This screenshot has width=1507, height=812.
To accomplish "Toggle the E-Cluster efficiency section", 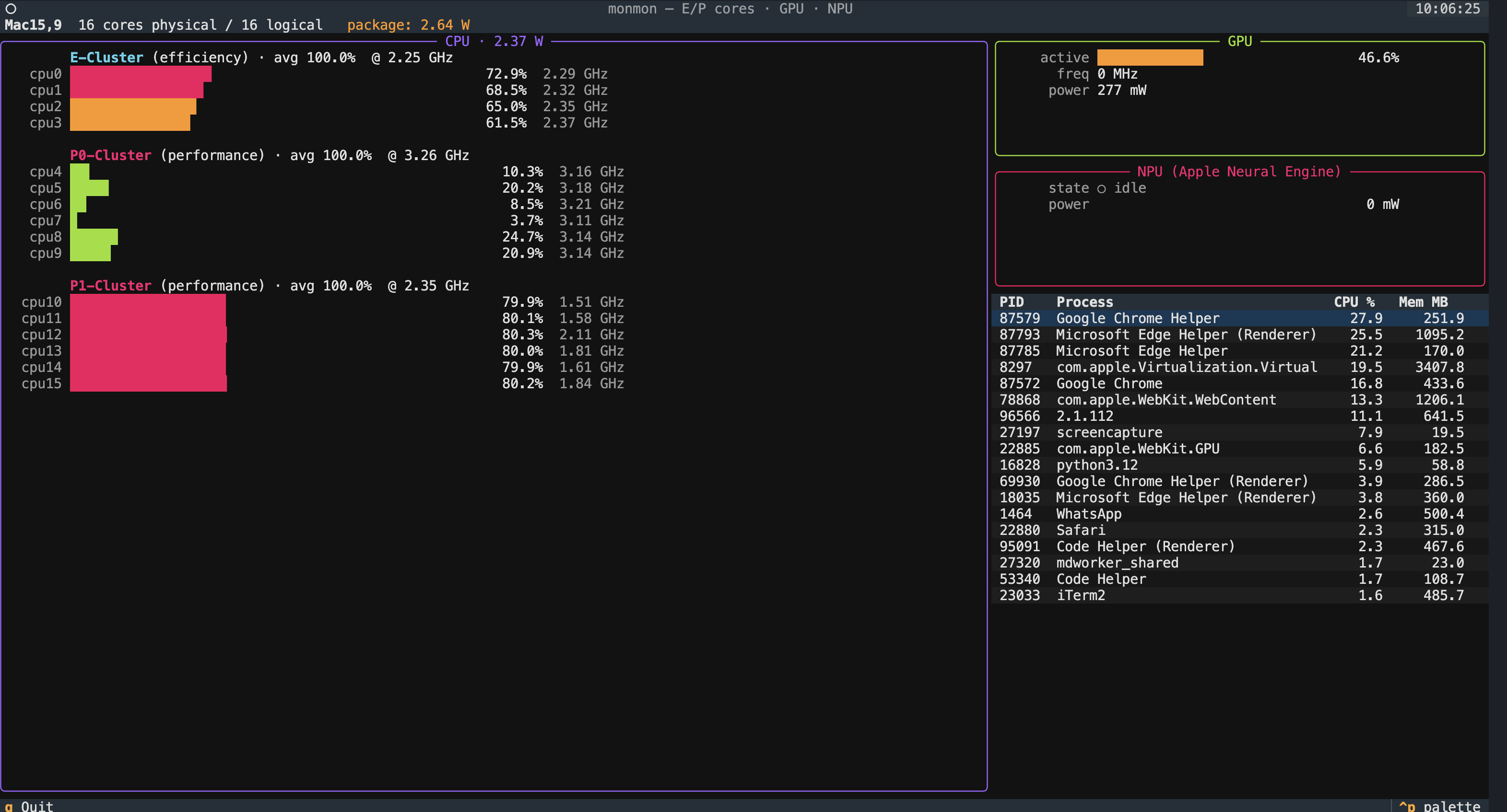I will (106, 58).
